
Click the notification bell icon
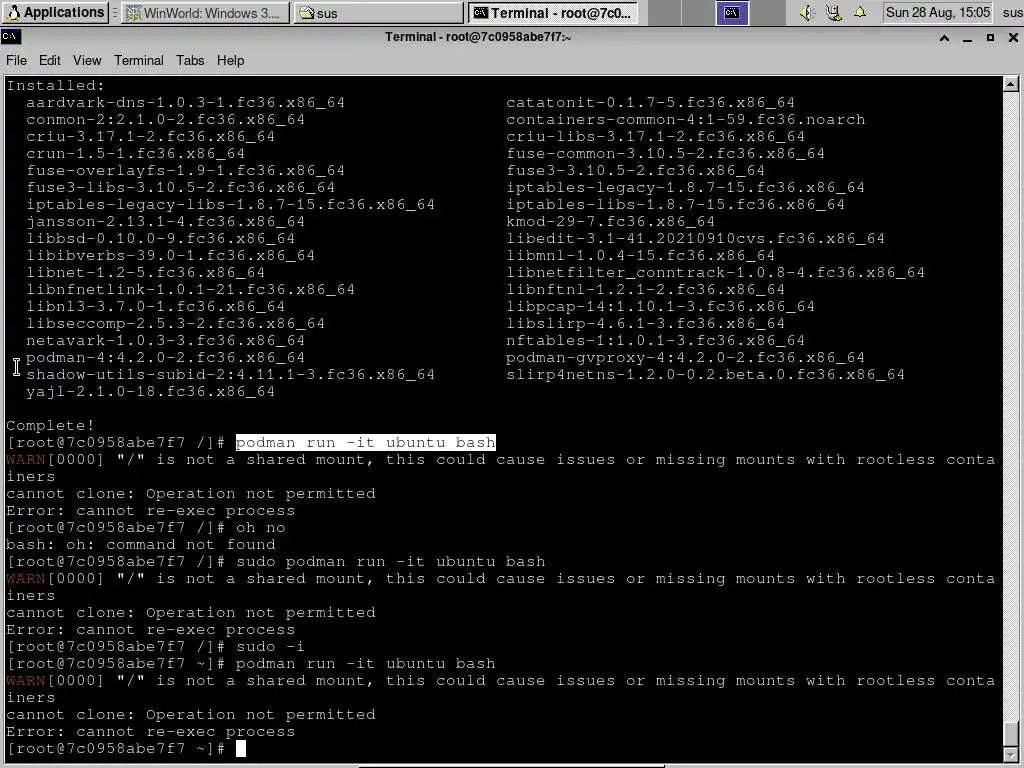[860, 12]
